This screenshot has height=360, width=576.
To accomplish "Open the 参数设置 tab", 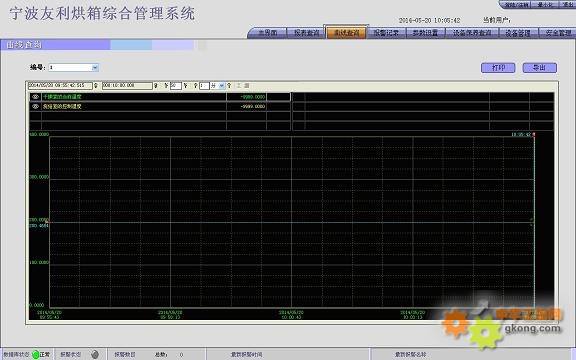I will coord(425,33).
